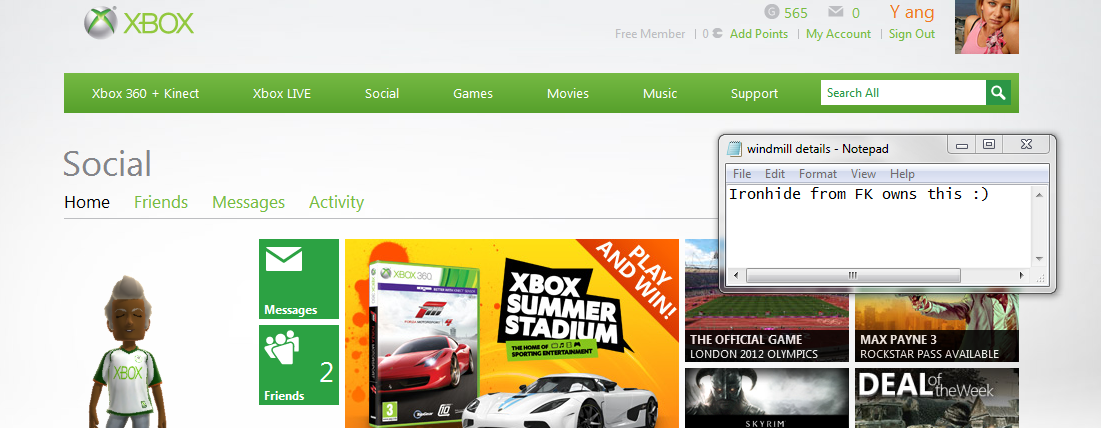The image size is (1101, 428).
Task: Open the Max Payne 3 Rockstar Pass tile
Action: tap(937, 327)
